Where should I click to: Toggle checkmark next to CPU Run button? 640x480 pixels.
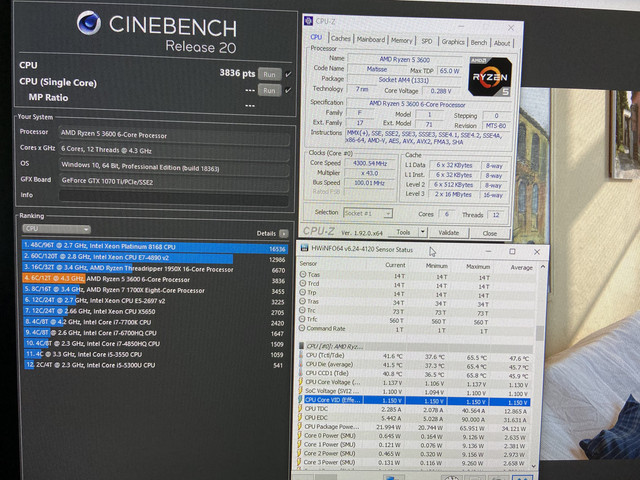click(x=288, y=74)
